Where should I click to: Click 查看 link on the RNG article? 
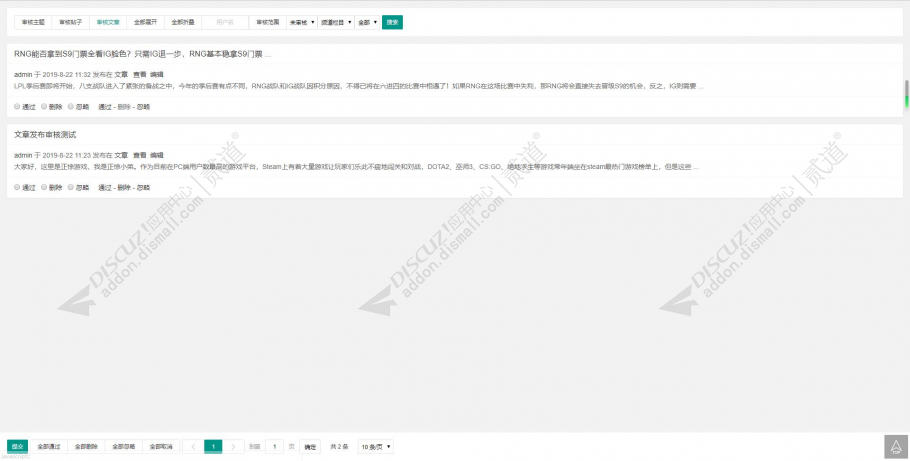[x=140, y=75]
